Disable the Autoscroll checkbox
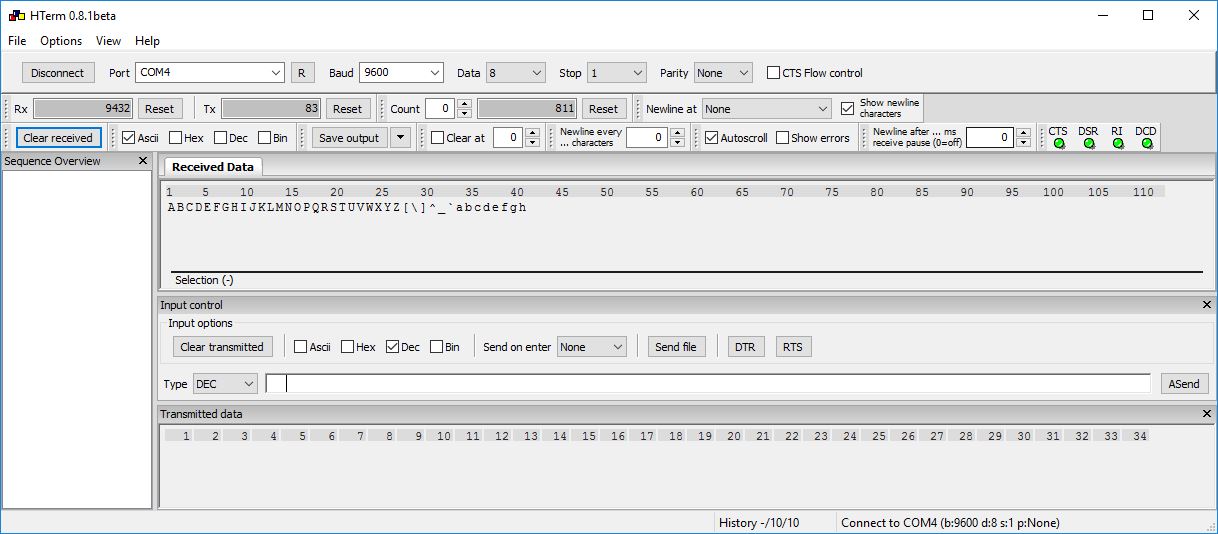The width and height of the screenshot is (1218, 534). coord(712,138)
